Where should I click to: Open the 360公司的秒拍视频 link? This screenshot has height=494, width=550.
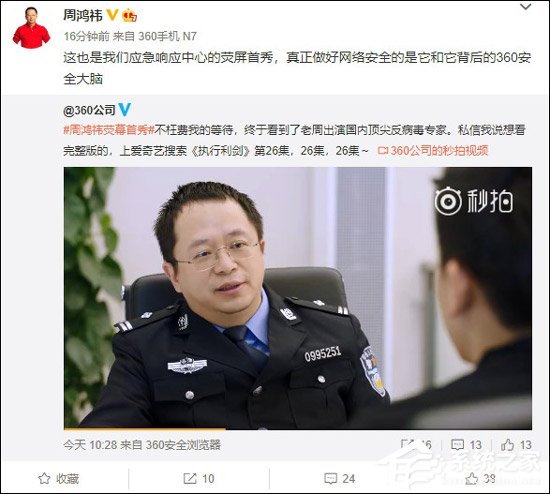click(433, 151)
